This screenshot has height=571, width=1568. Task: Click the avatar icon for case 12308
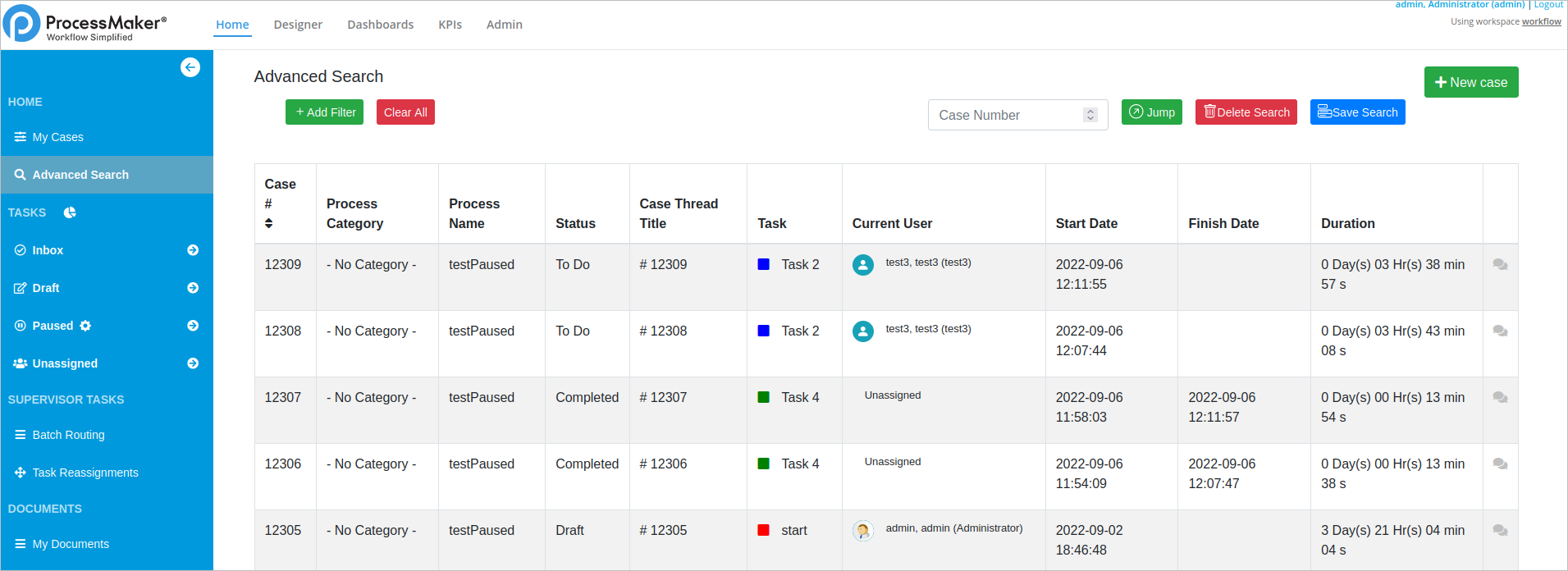click(x=863, y=331)
